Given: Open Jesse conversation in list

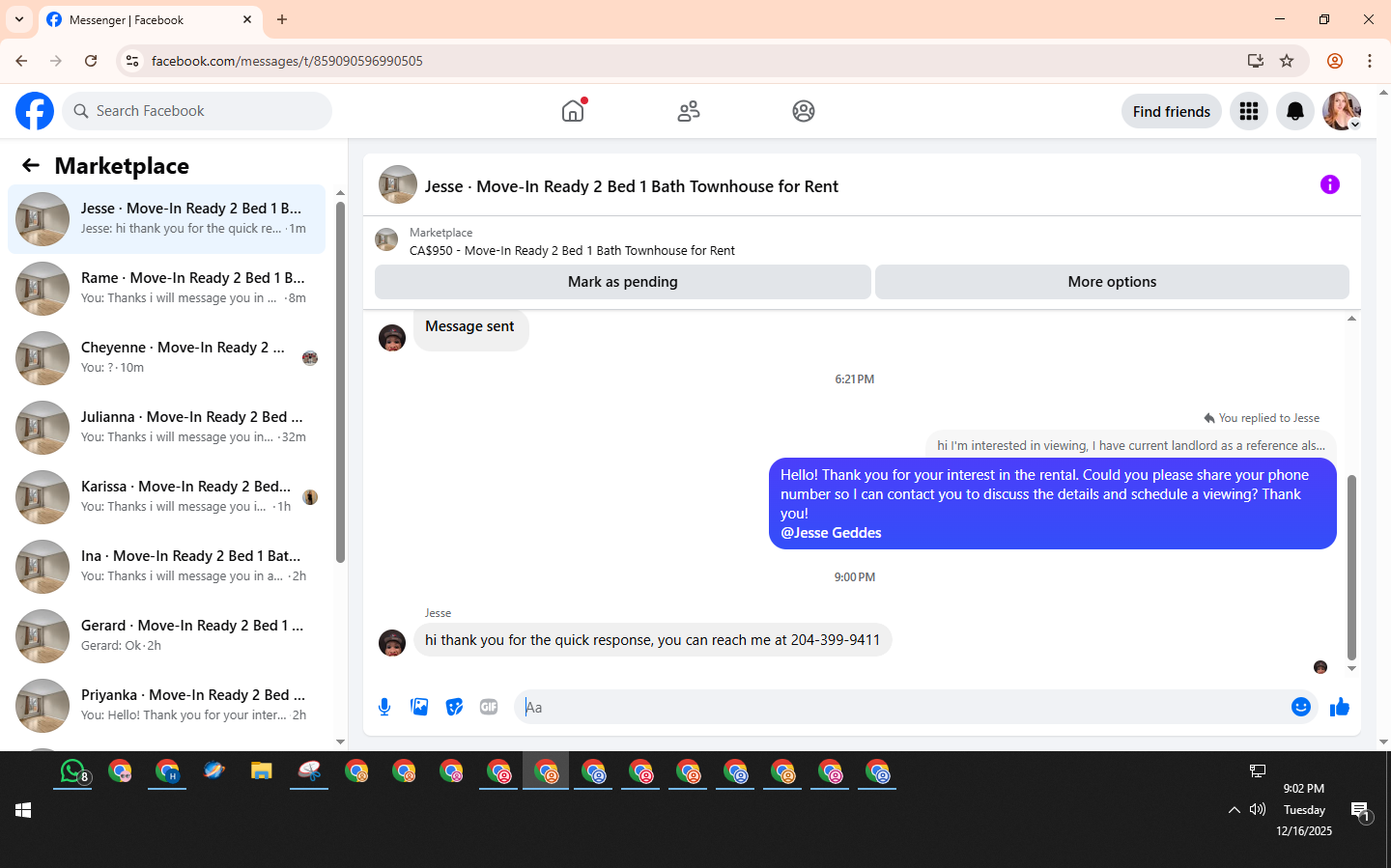Looking at the screenshot, I should (167, 219).
